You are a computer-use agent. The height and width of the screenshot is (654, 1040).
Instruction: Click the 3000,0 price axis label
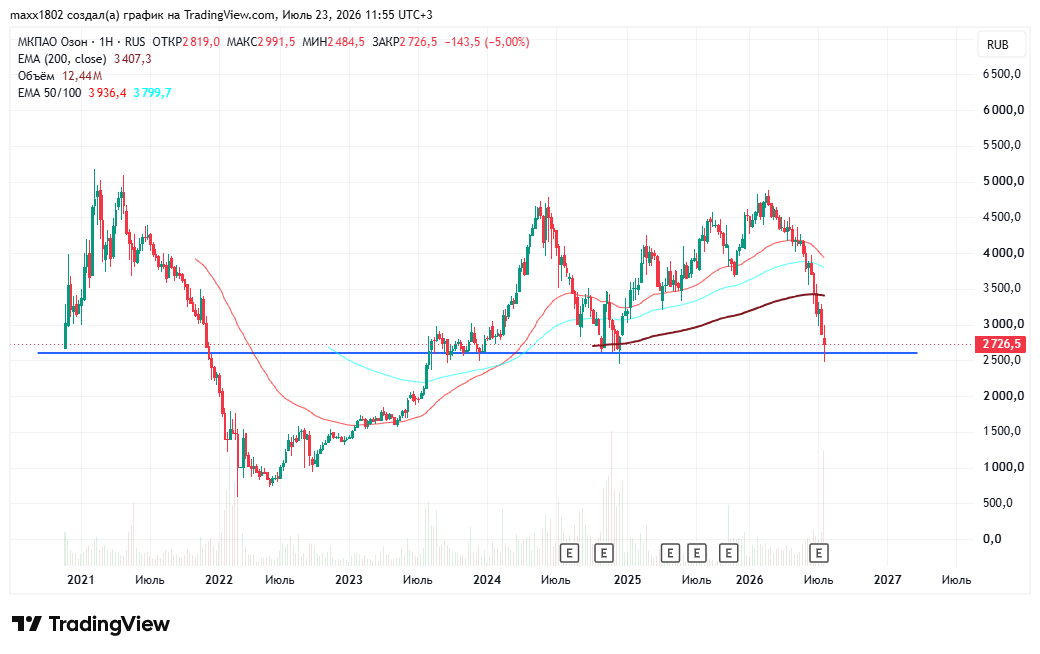point(1003,324)
